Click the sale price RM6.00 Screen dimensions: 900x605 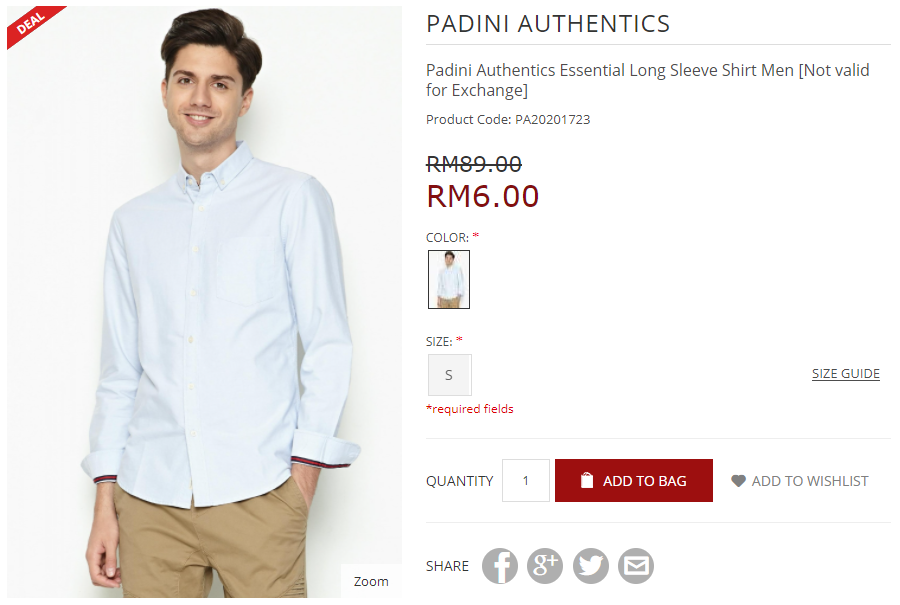[x=483, y=196]
